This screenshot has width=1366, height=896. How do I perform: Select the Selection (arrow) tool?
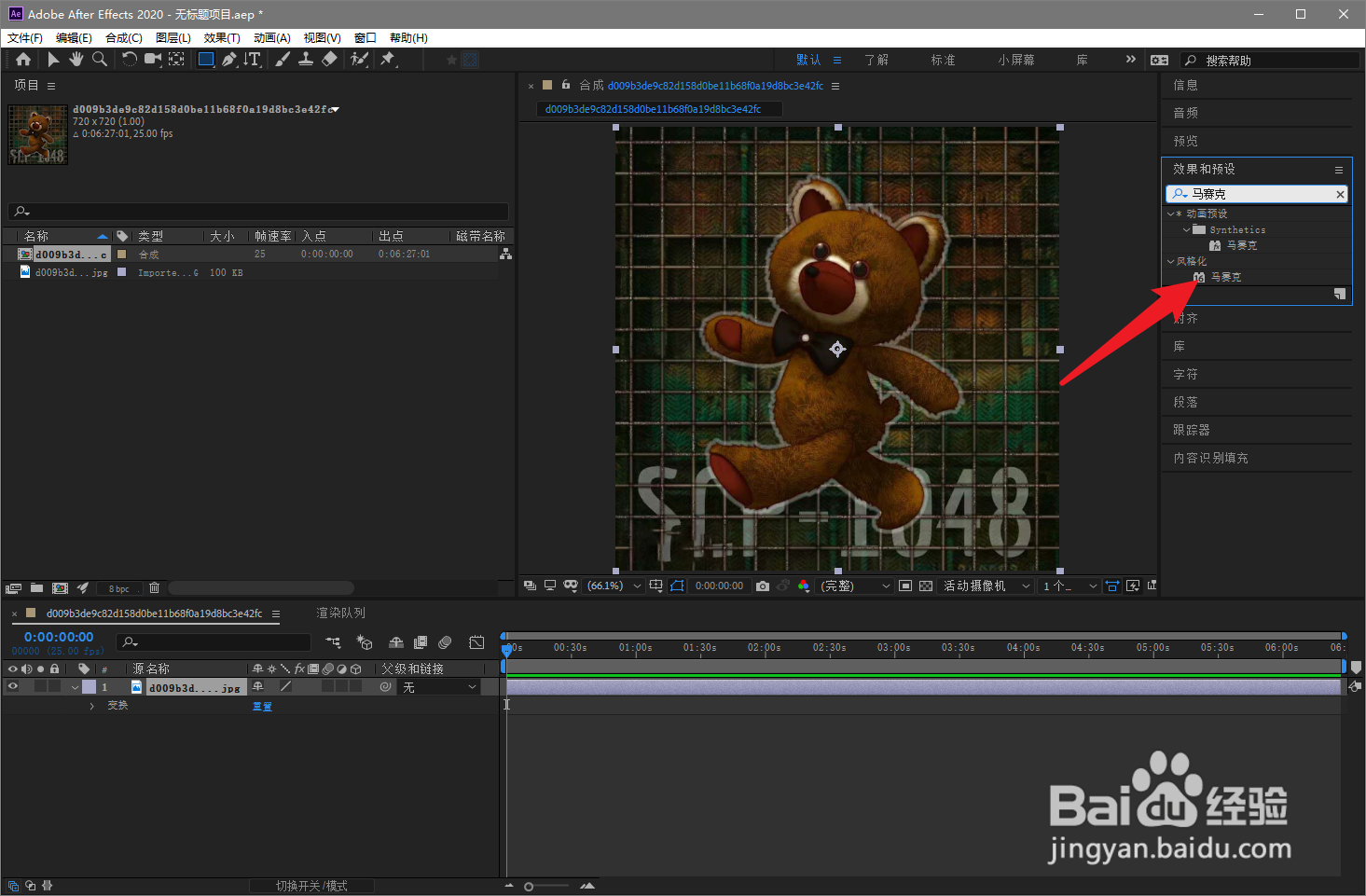point(53,60)
